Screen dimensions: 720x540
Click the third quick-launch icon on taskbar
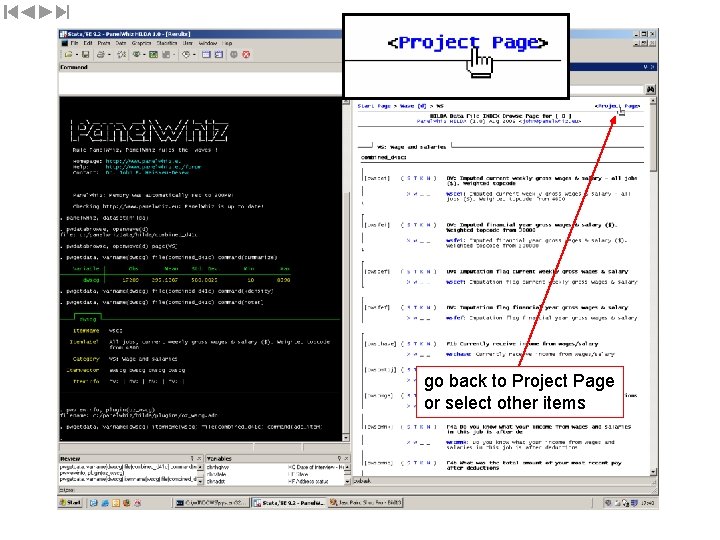point(116,503)
